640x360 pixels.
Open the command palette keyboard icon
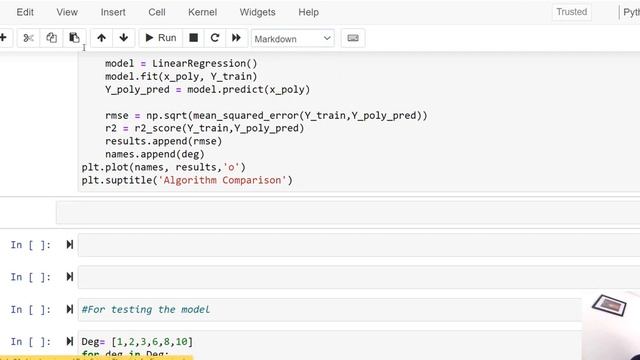(x=353, y=38)
